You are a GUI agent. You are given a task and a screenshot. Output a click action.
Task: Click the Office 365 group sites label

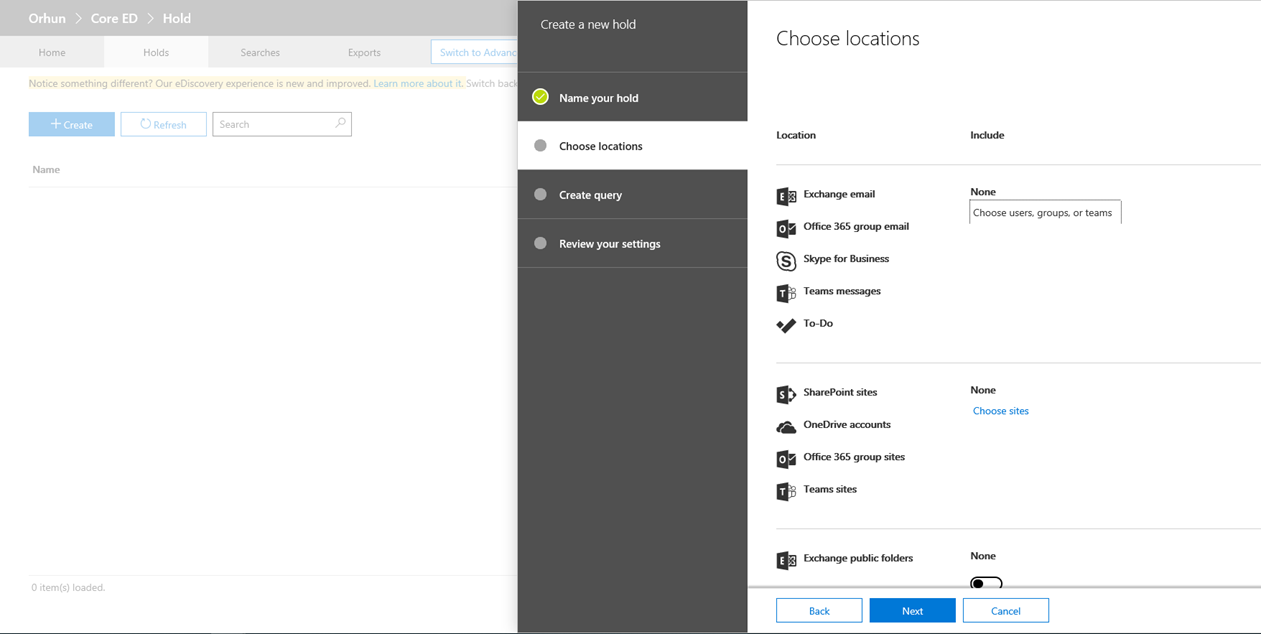(854, 457)
